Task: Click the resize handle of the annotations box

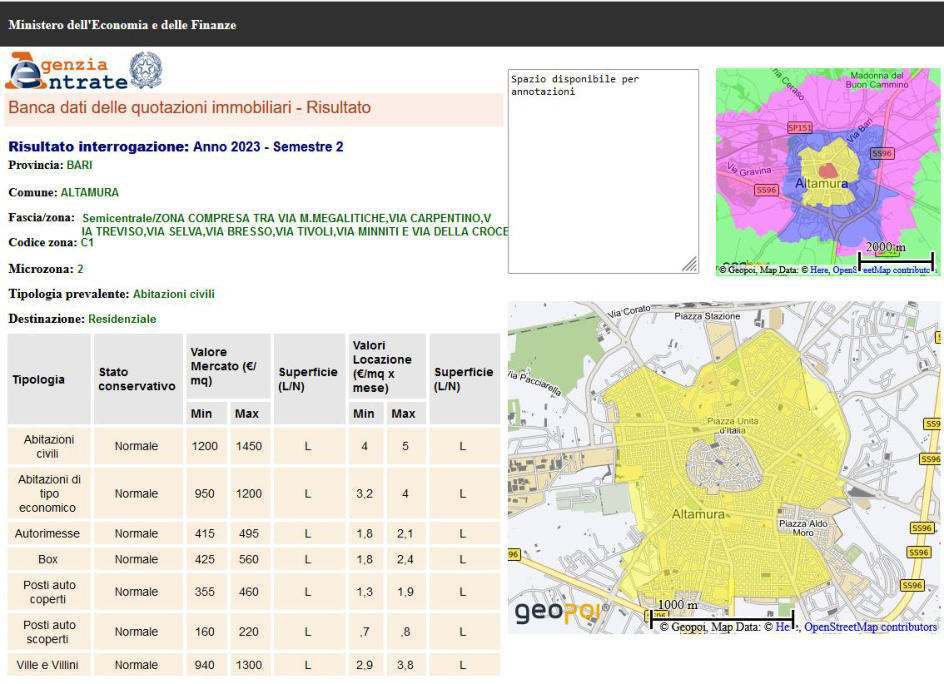Action: click(689, 264)
